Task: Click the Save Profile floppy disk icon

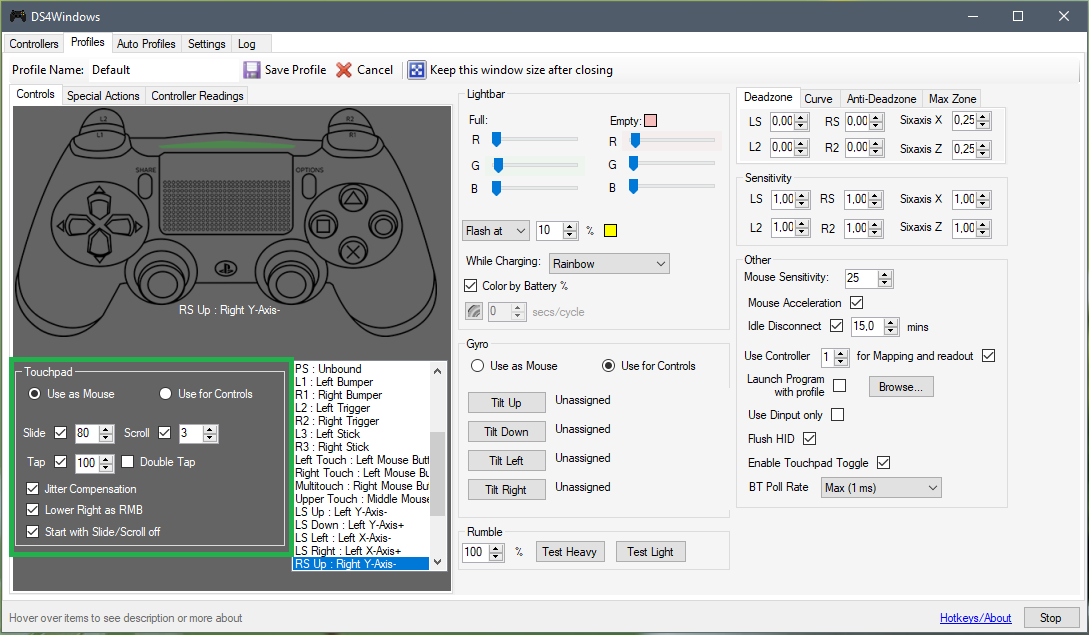Action: pos(251,70)
